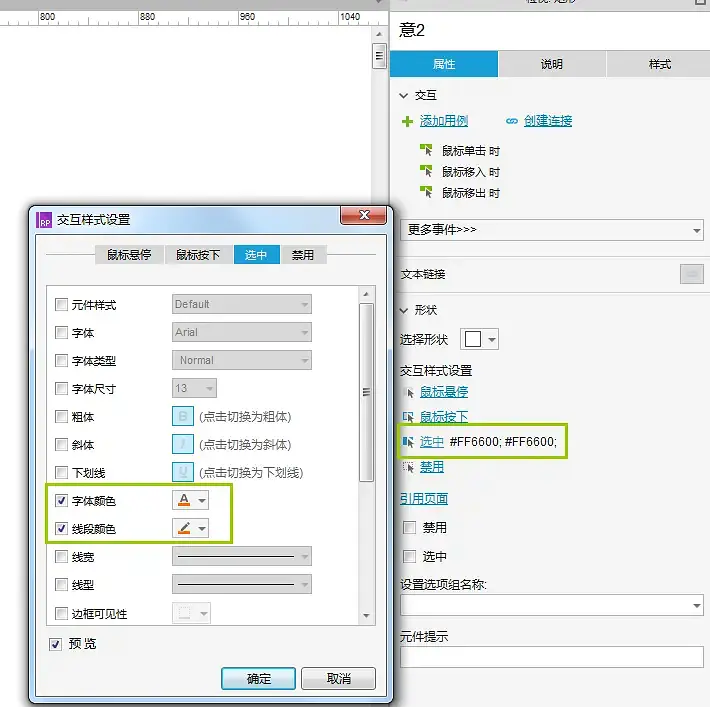
Task: Click the italic I toggle button
Action: [183, 444]
